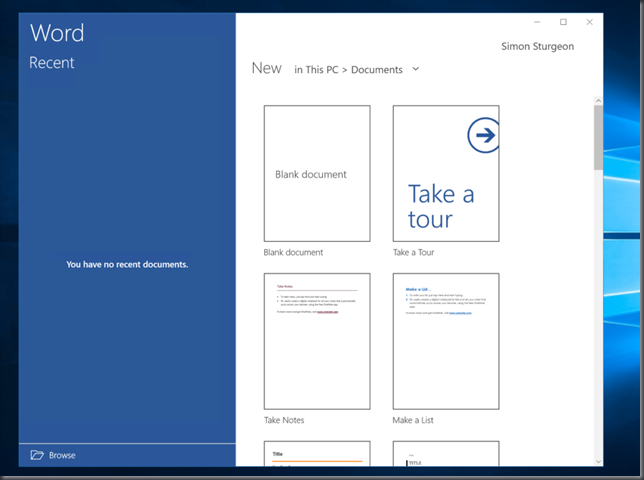Expand the save location chevron next to Documents
Viewport: 644px width, 480px height.
(416, 69)
